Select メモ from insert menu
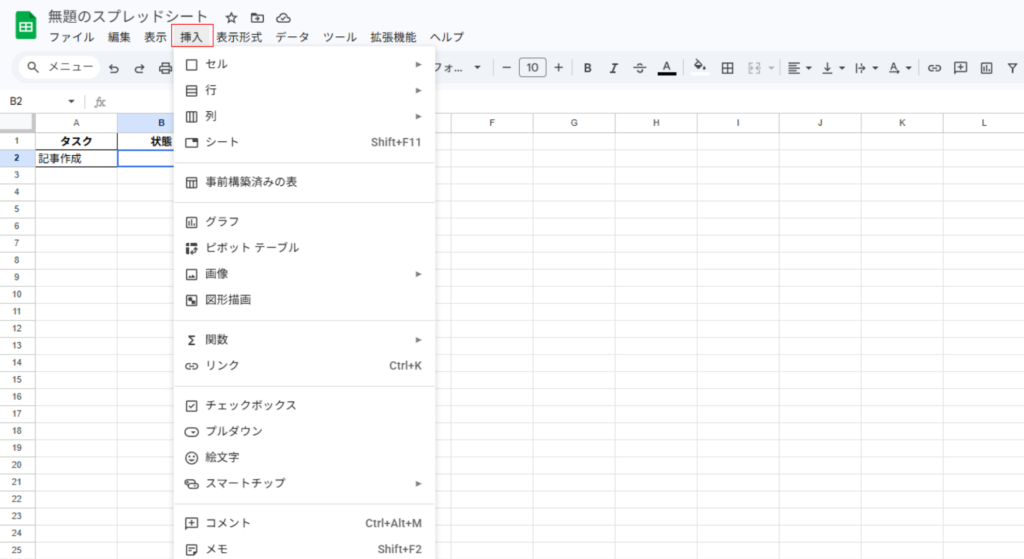 coord(304,549)
